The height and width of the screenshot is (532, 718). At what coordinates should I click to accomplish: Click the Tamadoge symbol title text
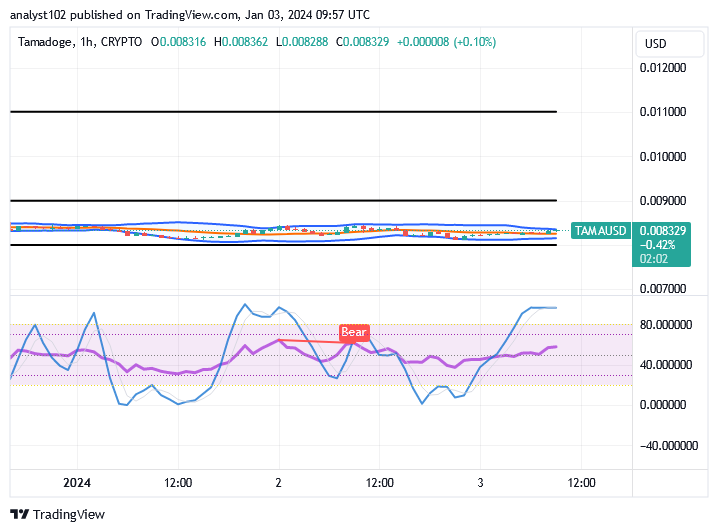tap(80, 42)
